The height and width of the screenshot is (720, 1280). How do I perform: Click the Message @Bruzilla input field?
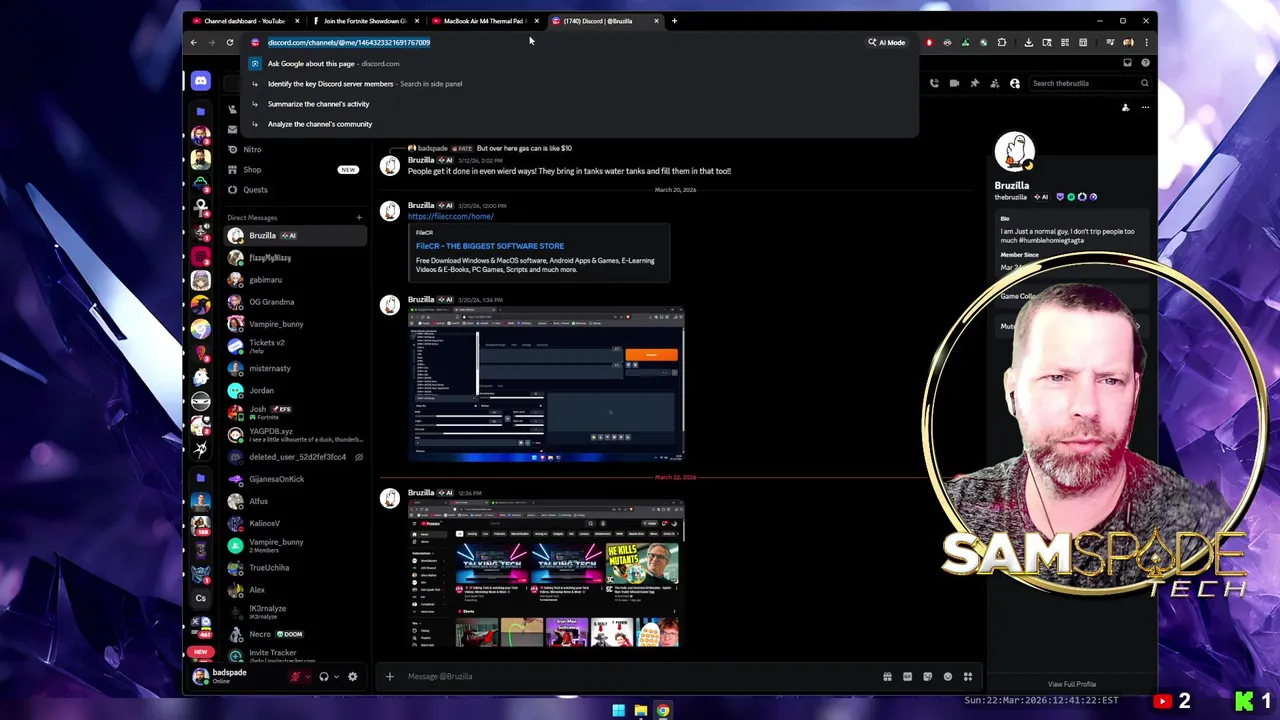tap(640, 677)
